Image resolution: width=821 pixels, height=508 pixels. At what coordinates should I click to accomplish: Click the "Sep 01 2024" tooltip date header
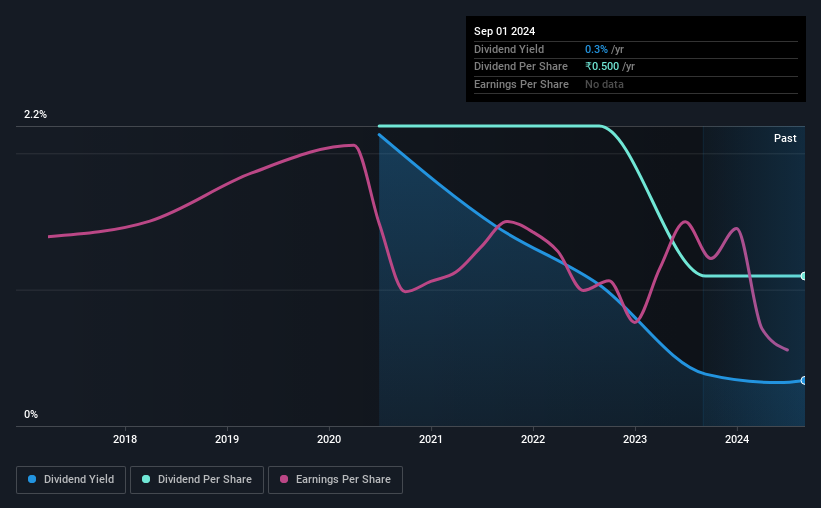(x=504, y=32)
